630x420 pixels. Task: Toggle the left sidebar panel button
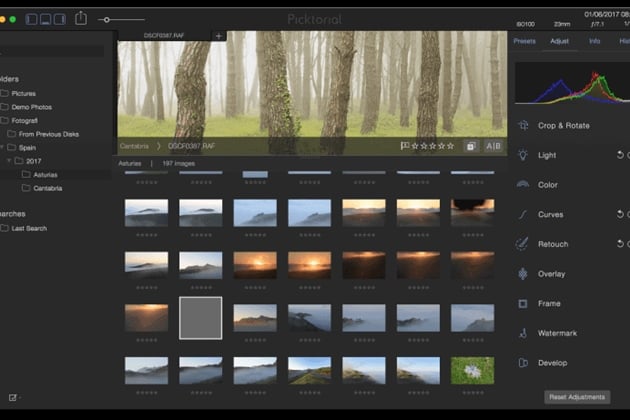32,19
